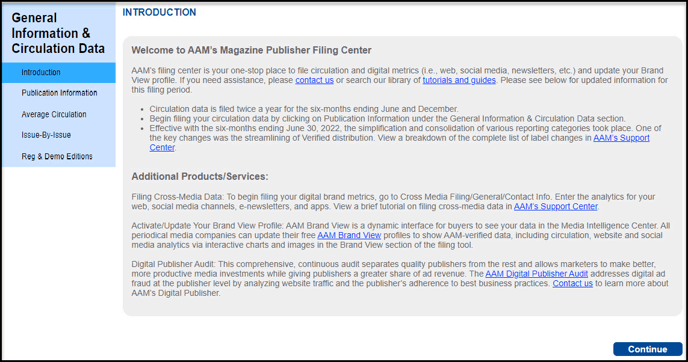
Task: Open Reg & Demo Editions
Action: 58,156
